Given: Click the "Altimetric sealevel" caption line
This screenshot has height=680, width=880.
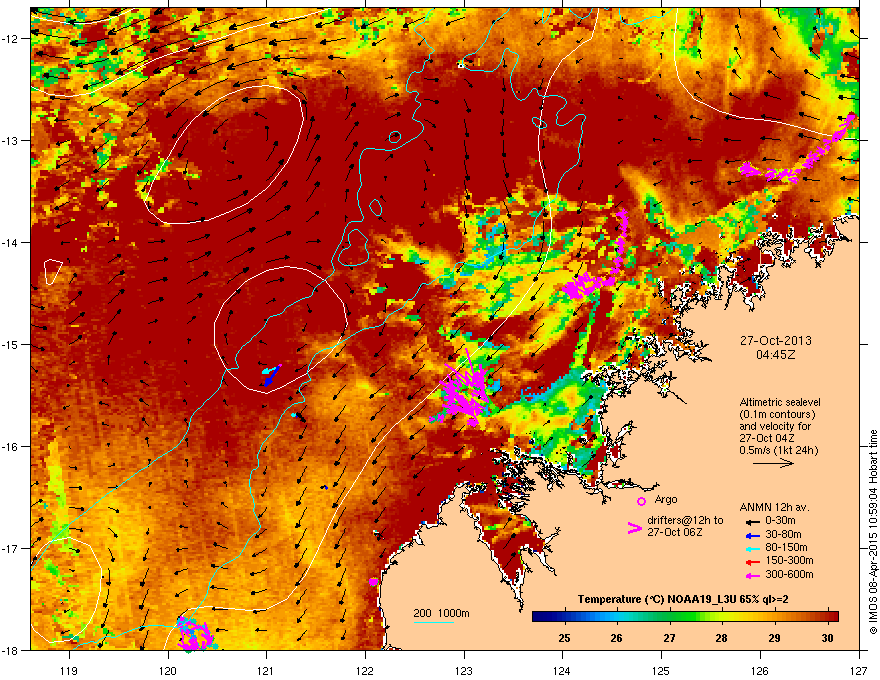Looking at the screenshot, I should (x=780, y=402).
